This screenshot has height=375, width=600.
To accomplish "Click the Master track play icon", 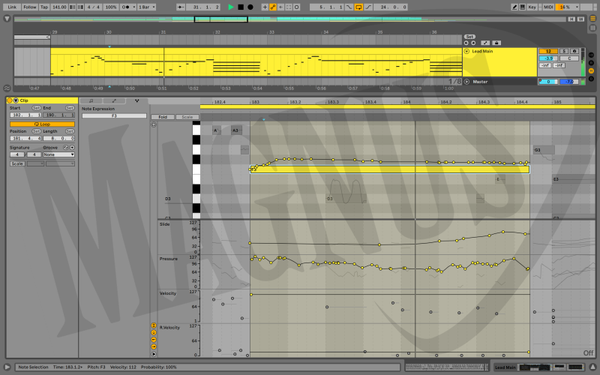I will coord(467,82).
